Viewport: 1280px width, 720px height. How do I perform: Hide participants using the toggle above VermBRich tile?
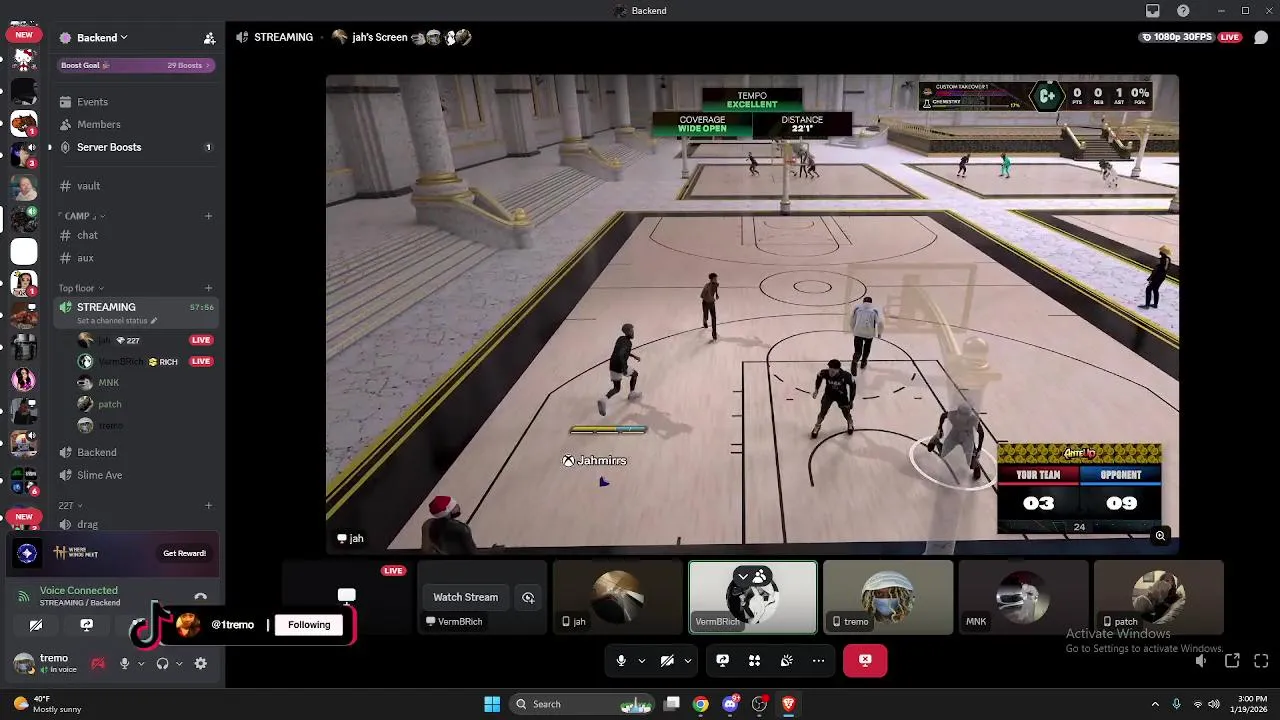coord(752,577)
